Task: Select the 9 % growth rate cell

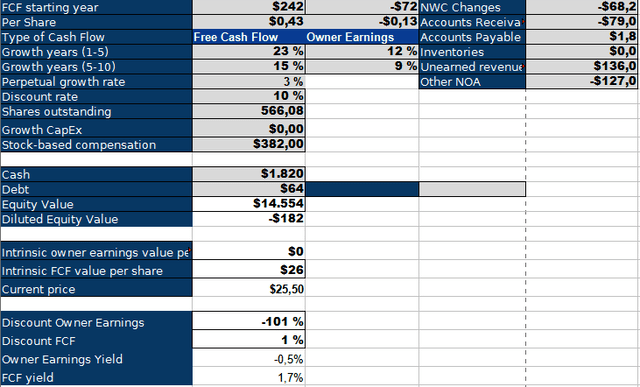Action: [362, 67]
